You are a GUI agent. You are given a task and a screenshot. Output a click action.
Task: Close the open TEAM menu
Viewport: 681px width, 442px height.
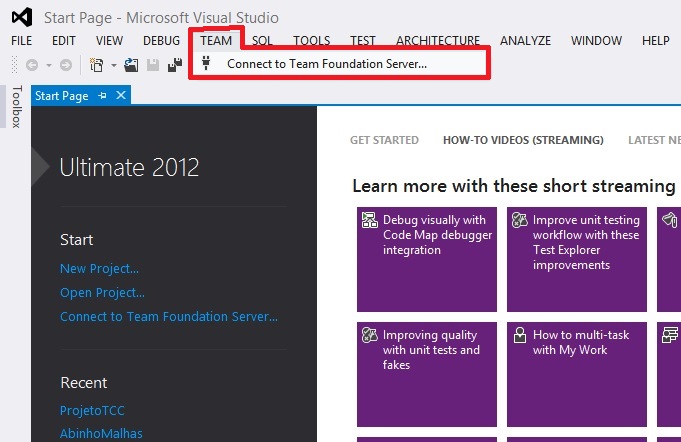(x=216, y=41)
